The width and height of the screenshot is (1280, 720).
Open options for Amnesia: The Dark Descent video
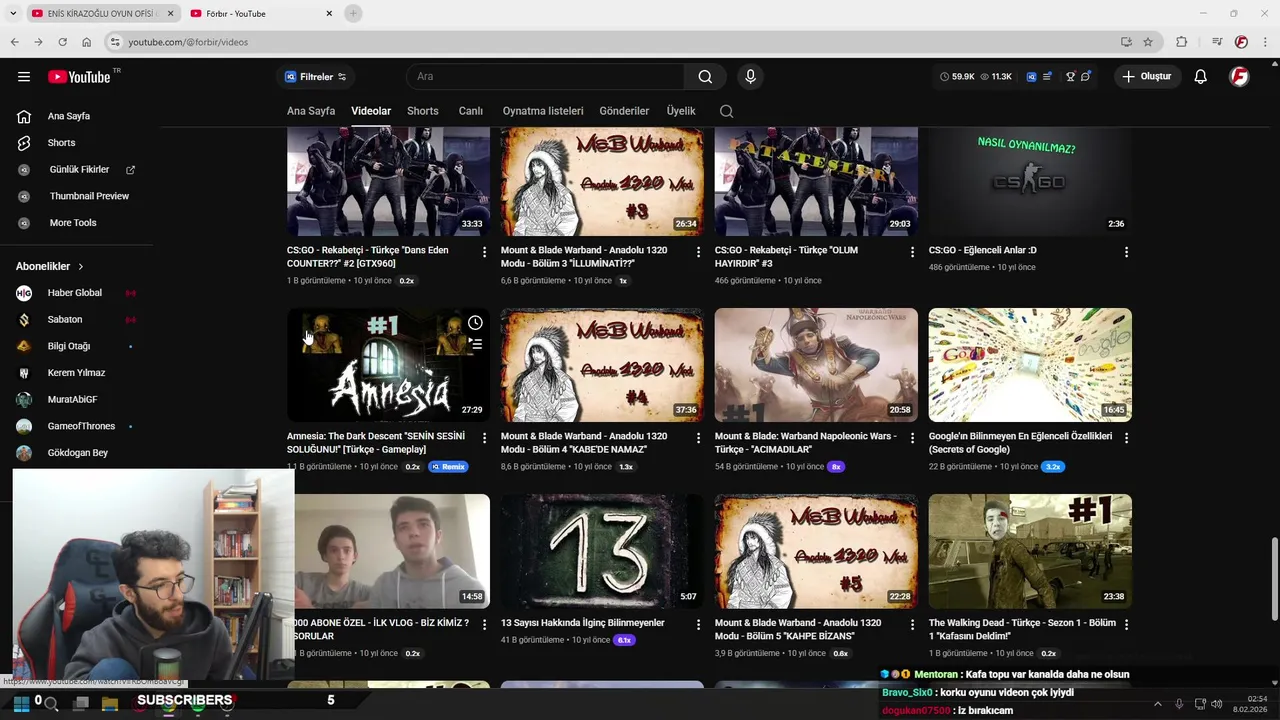(484, 438)
